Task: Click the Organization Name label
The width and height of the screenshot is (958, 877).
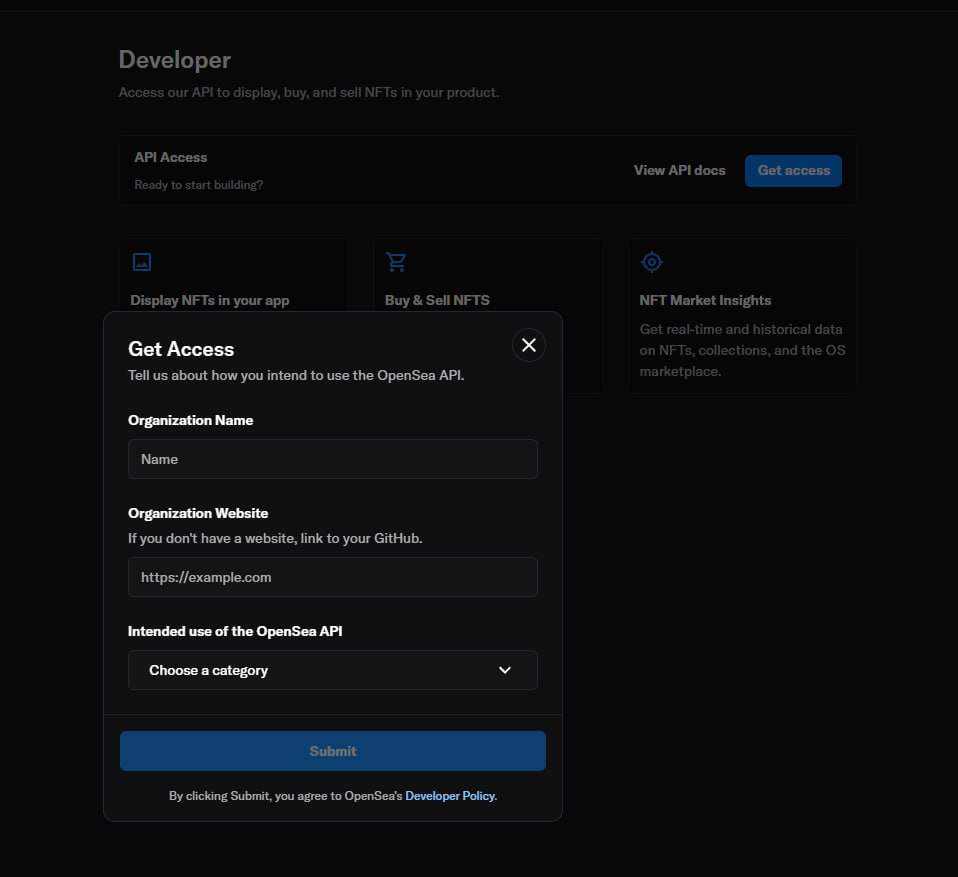Action: [190, 420]
